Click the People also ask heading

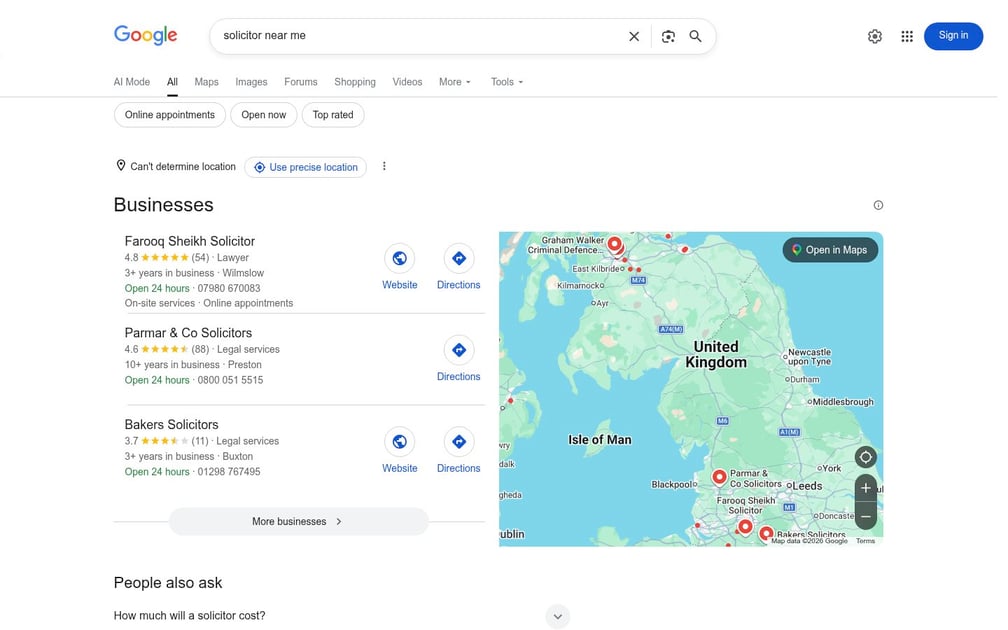[168, 582]
